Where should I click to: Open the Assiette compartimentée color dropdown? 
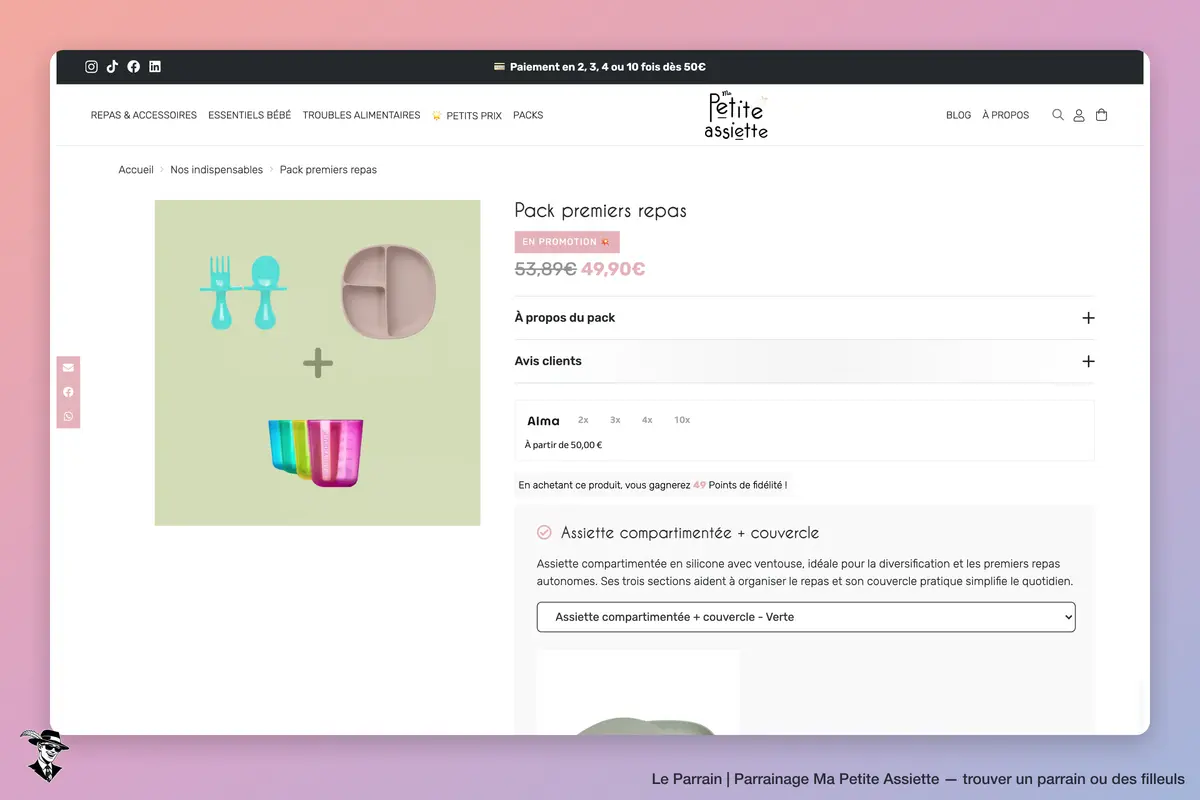pyautogui.click(x=806, y=617)
